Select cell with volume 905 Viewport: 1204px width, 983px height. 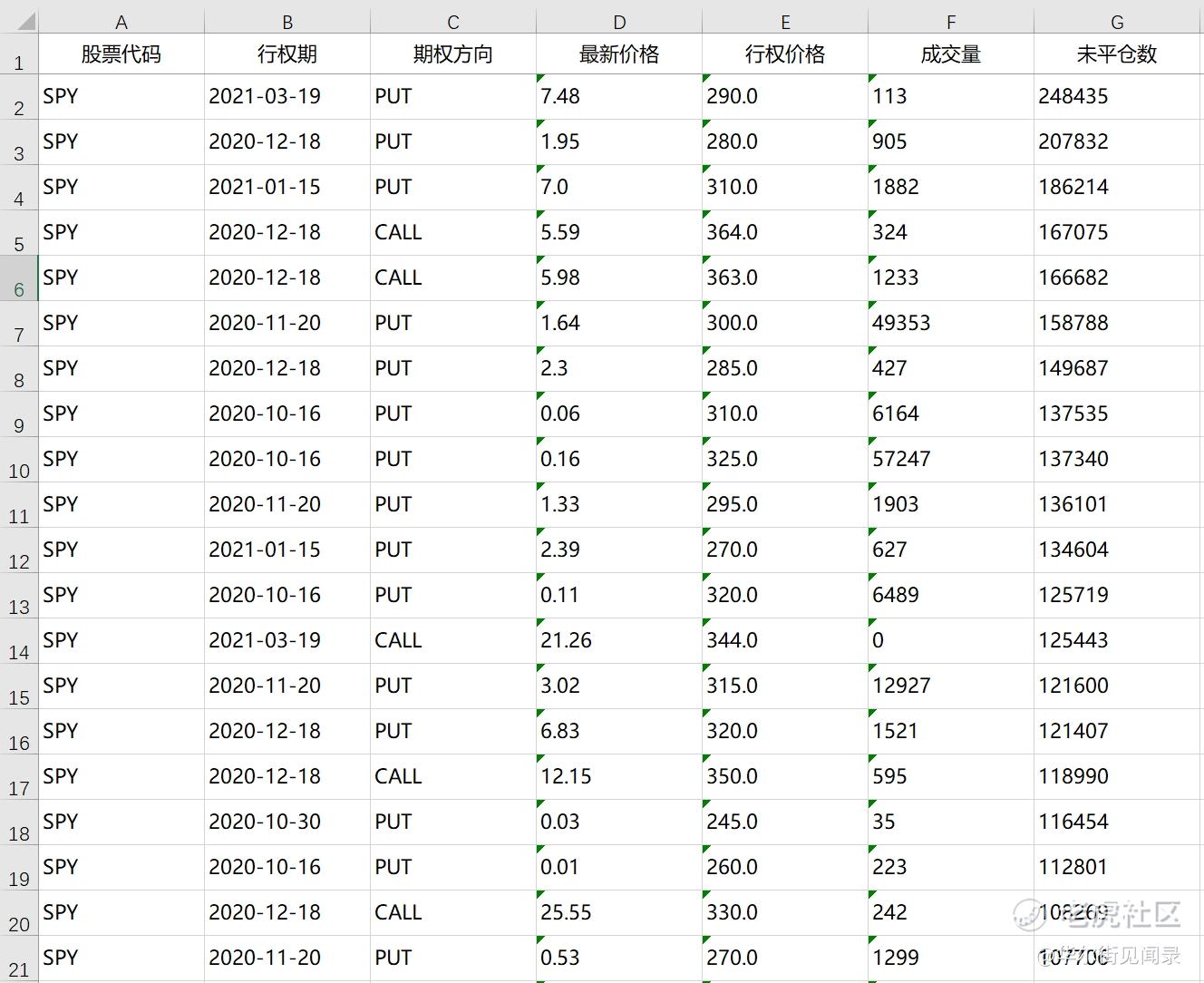tap(951, 142)
